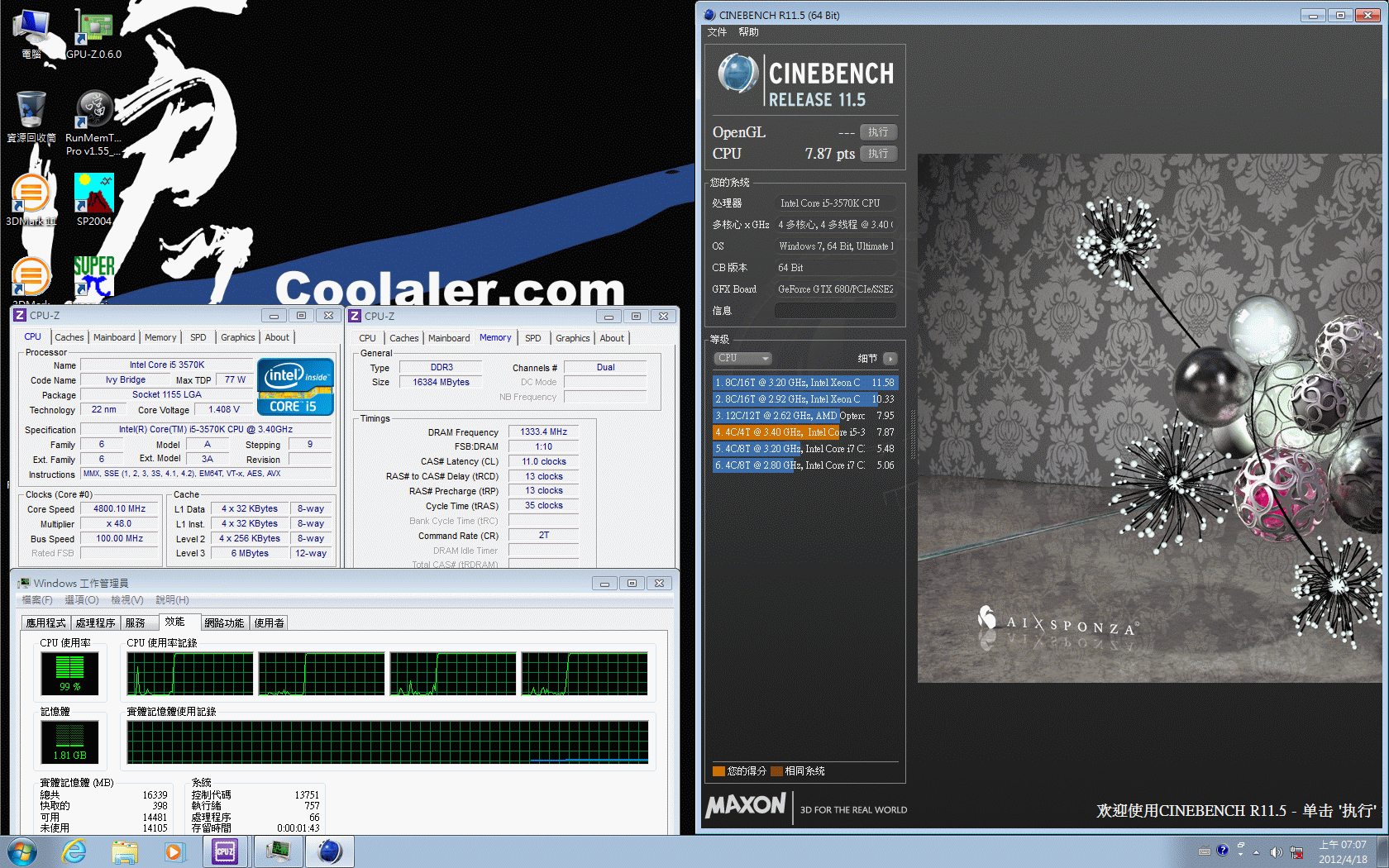Viewport: 1389px width, 868px height.
Task: Run the OpenGL benchmark button
Action: (878, 132)
